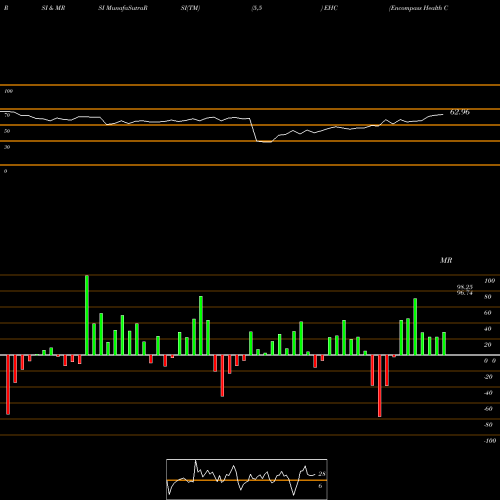Click the 'SI(TM)' header label
The height and width of the screenshot is (500, 500).
point(190,8)
